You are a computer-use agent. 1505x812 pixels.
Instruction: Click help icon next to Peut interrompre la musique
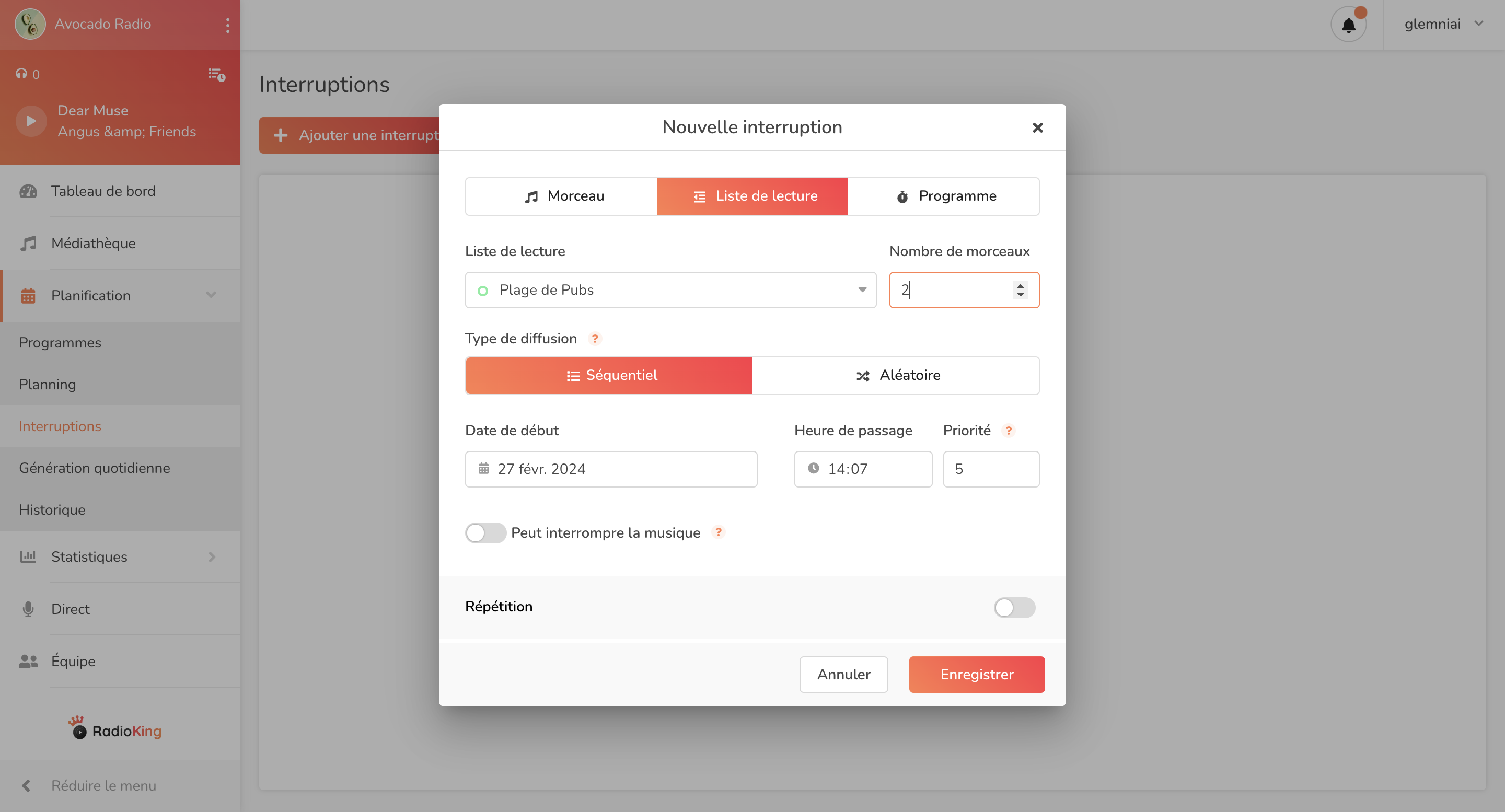pos(718,532)
